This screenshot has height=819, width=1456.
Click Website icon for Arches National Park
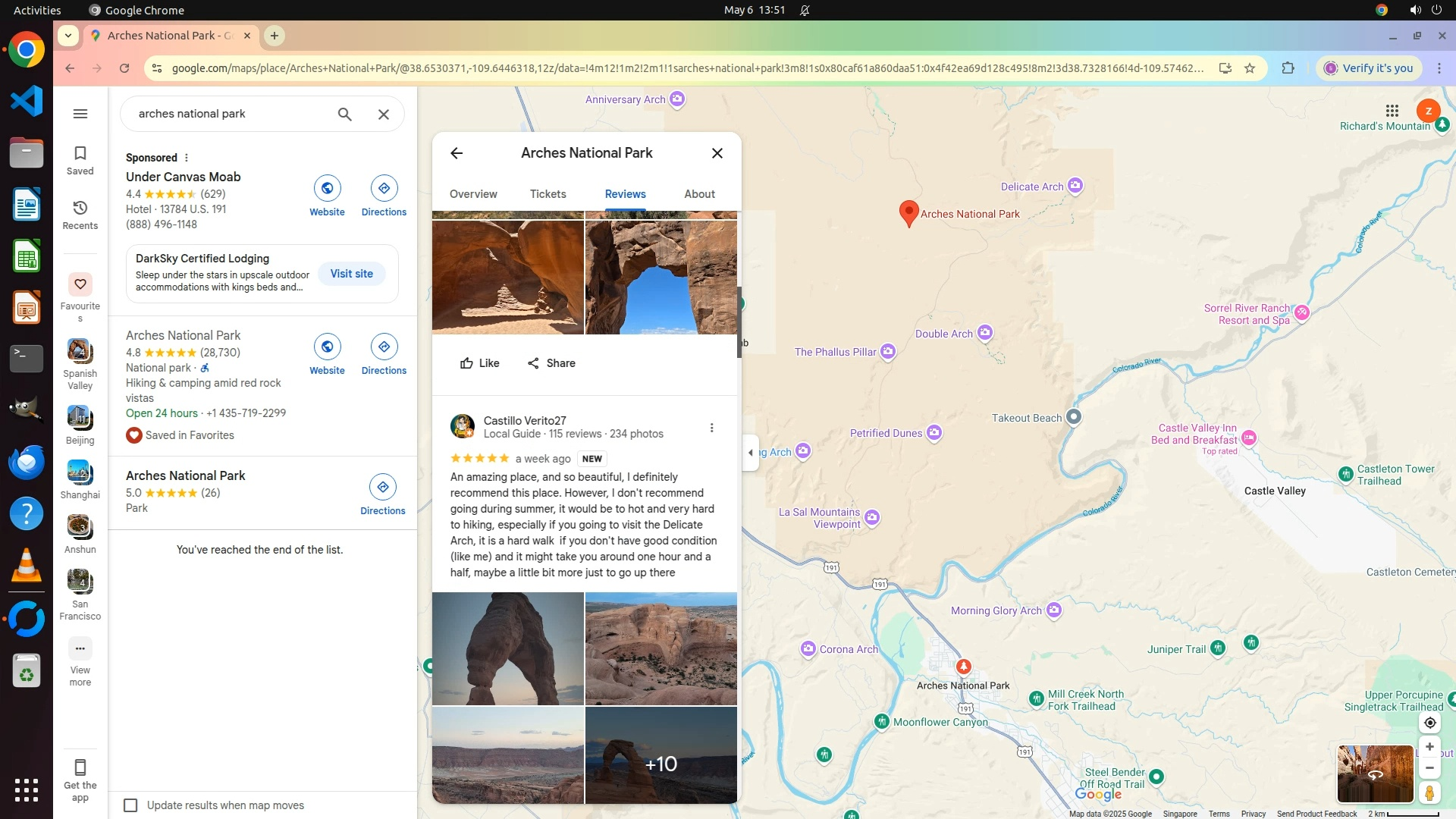click(327, 347)
